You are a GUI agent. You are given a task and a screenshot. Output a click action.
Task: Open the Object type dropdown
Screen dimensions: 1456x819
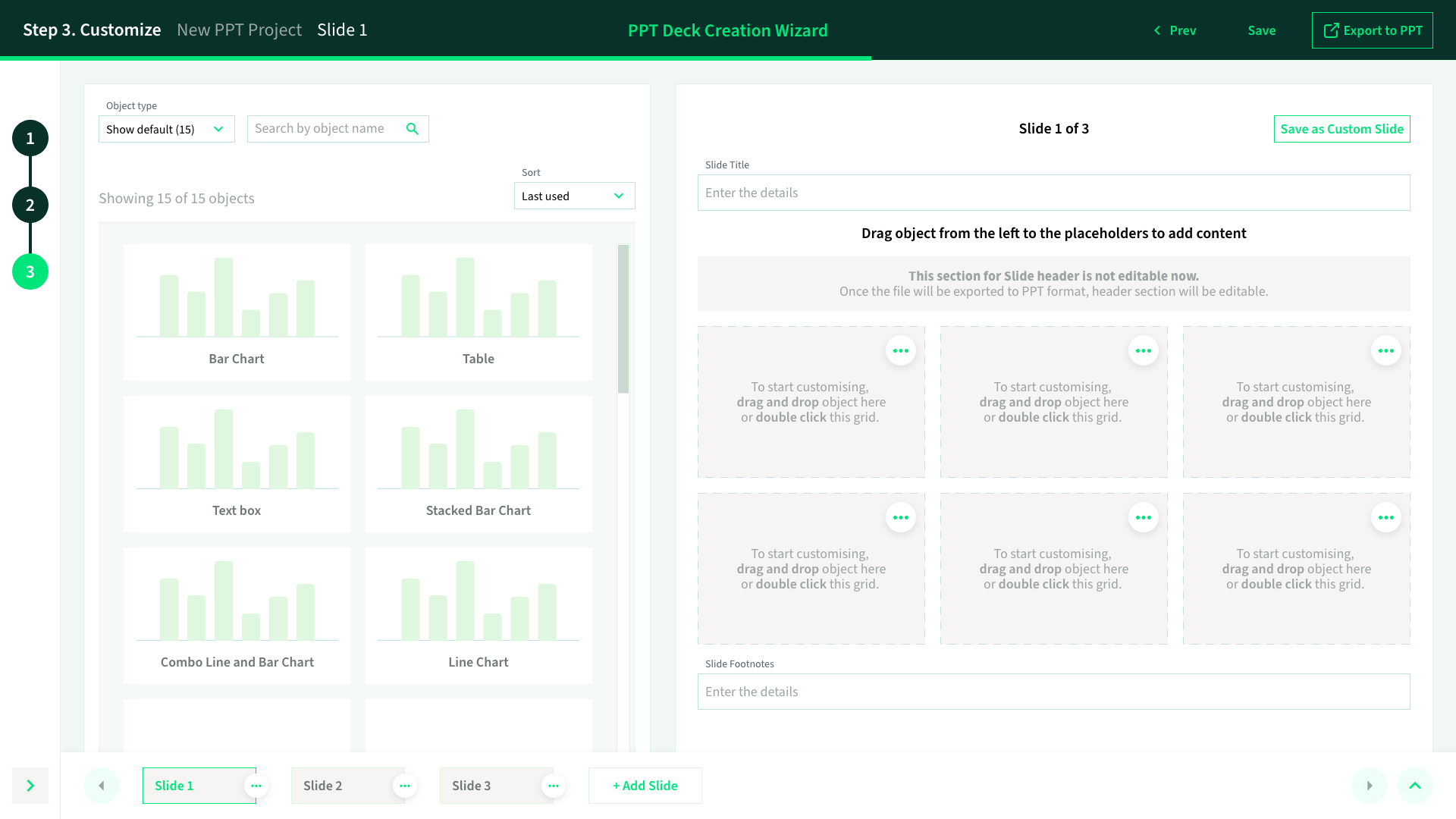coord(166,130)
